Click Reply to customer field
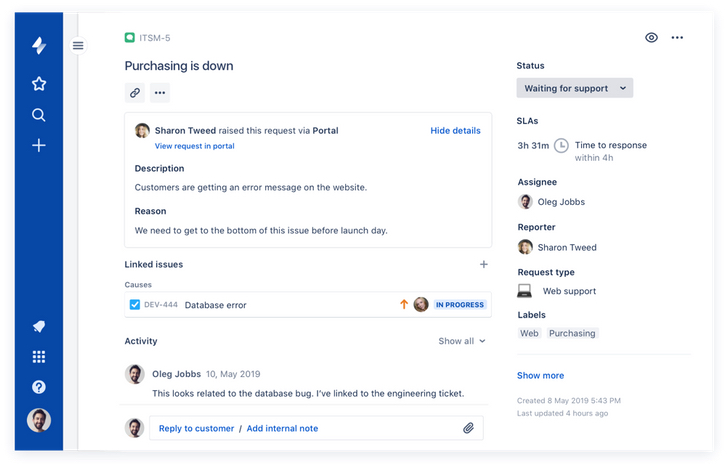727x468 pixels. point(196,428)
